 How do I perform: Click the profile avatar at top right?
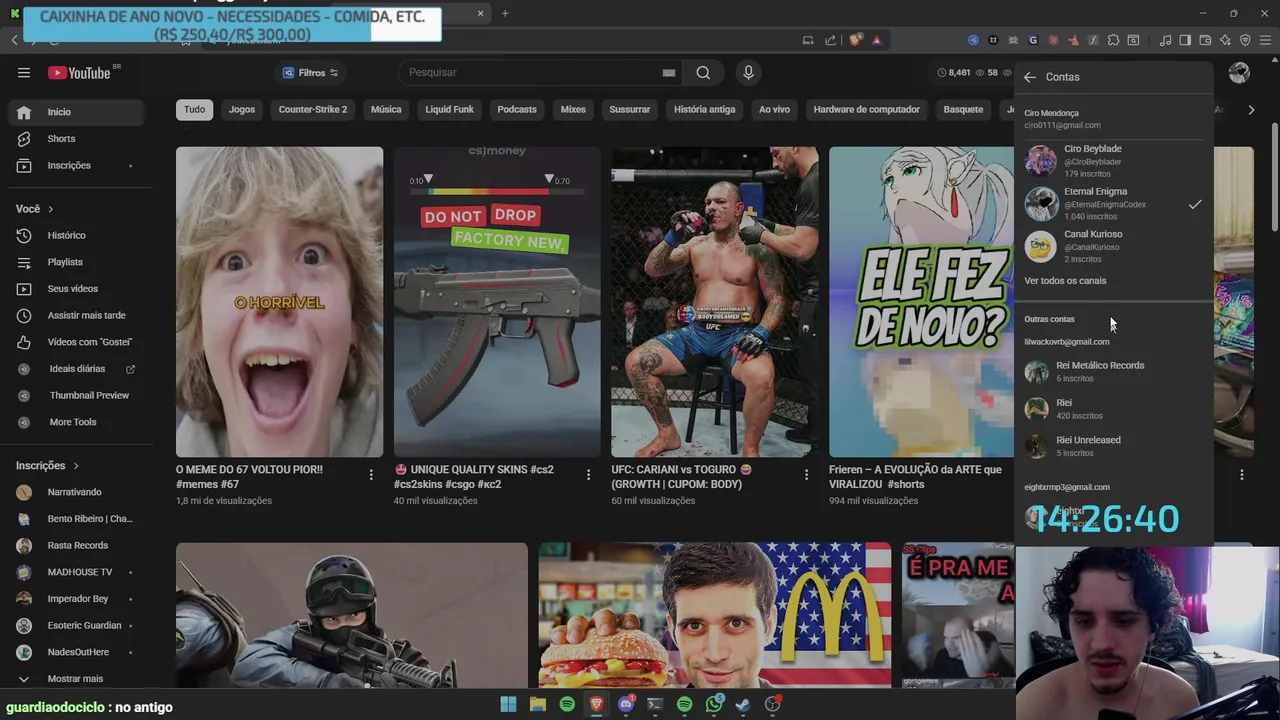[1239, 72]
